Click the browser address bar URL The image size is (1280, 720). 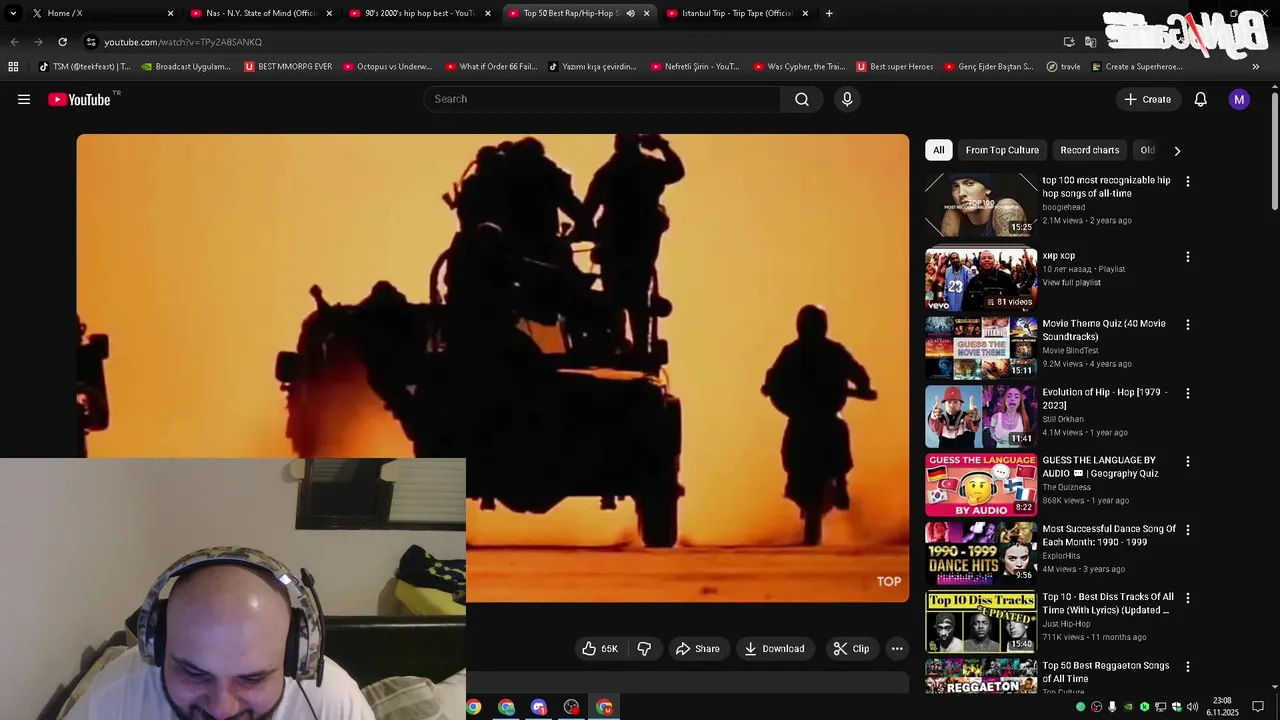183,42
